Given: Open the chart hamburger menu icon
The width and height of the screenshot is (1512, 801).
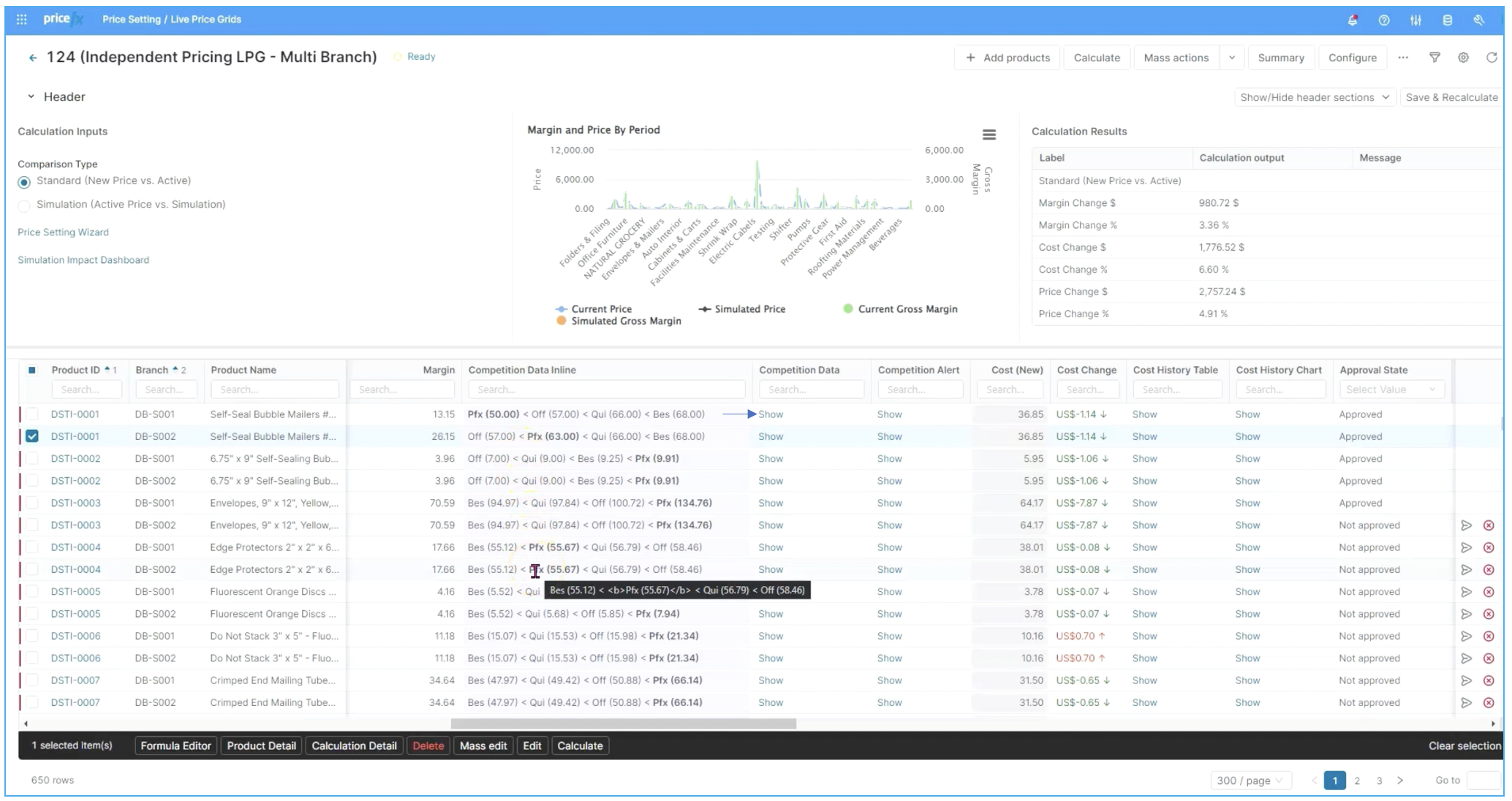Looking at the screenshot, I should click(989, 134).
